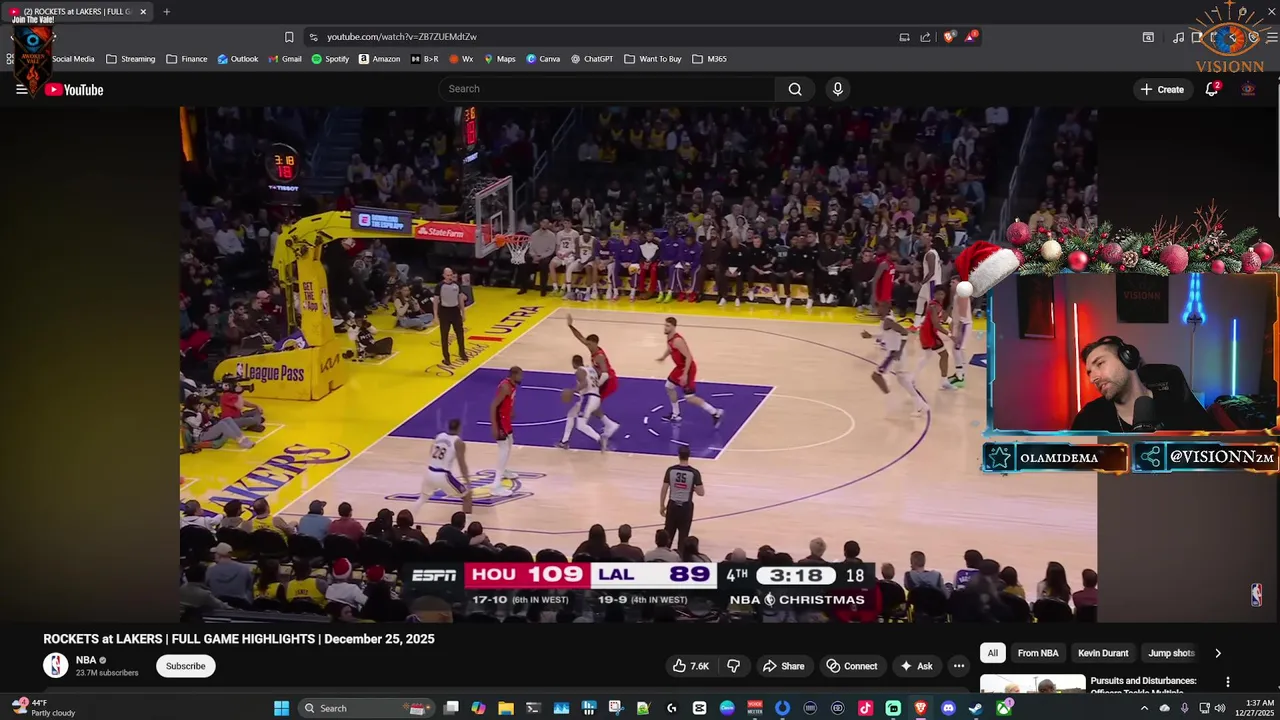Image resolution: width=1280 pixels, height=720 pixels.
Task: Open YouTube notifications bell
Action: coord(1212,89)
